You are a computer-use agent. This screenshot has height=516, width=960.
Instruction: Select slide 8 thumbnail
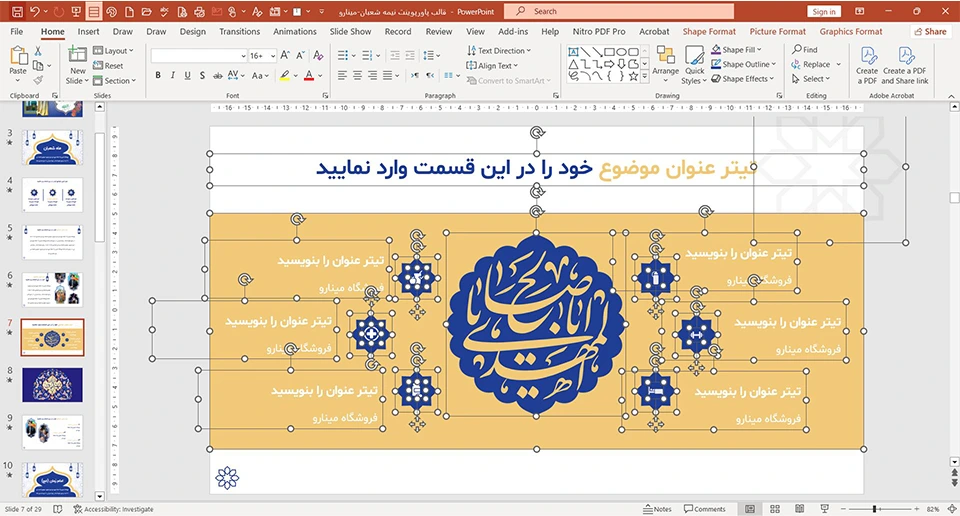52,385
